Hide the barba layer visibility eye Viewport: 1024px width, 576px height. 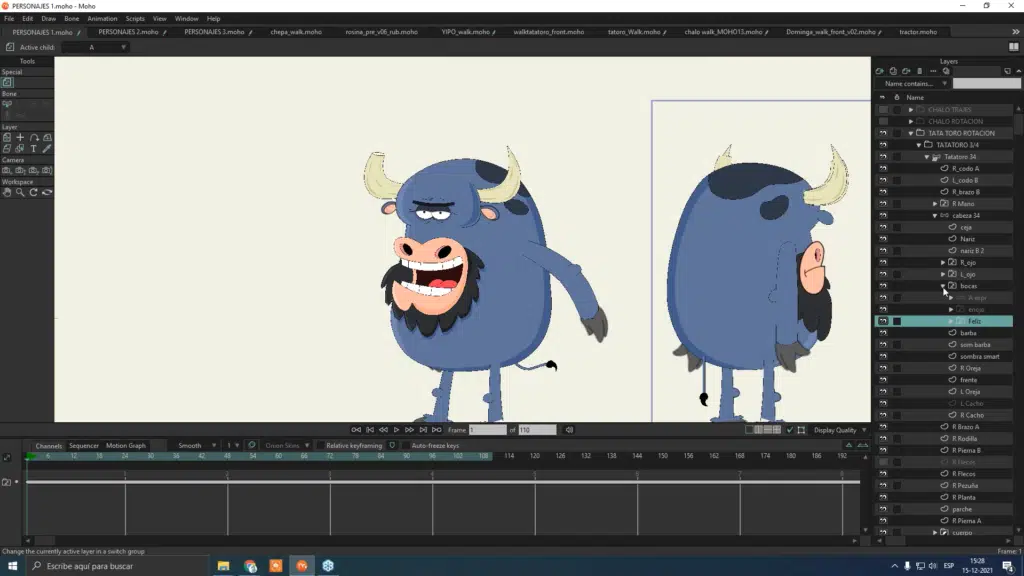click(x=883, y=333)
